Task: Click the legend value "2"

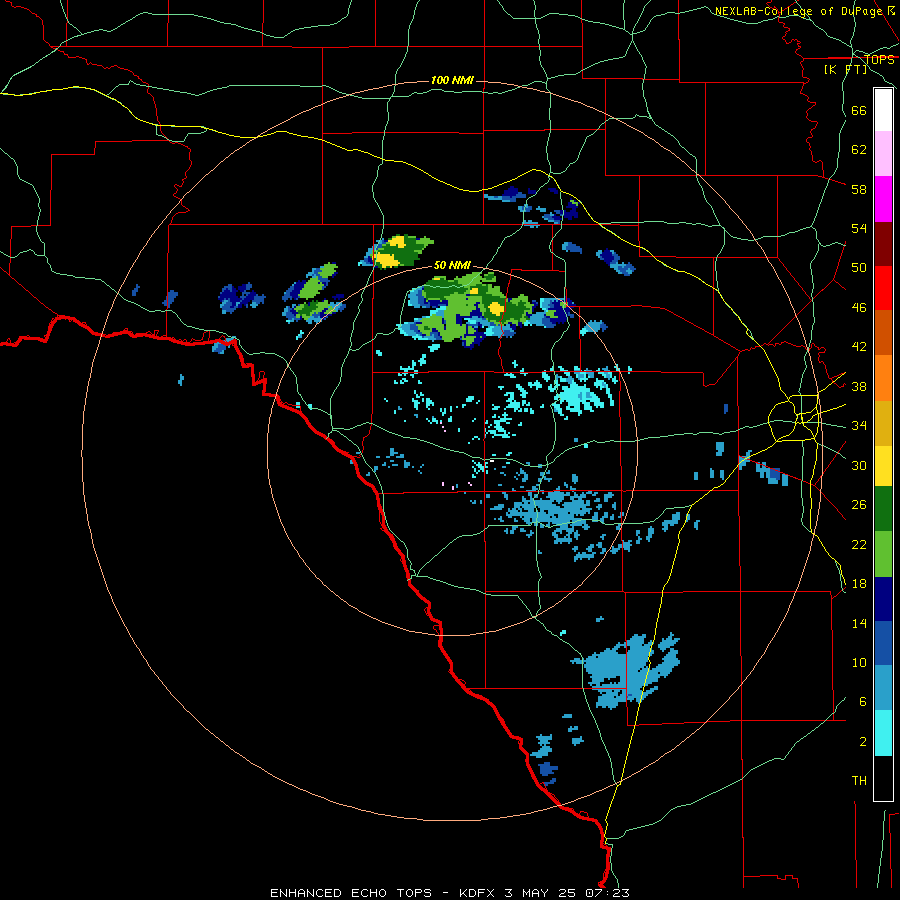Action: click(x=863, y=742)
